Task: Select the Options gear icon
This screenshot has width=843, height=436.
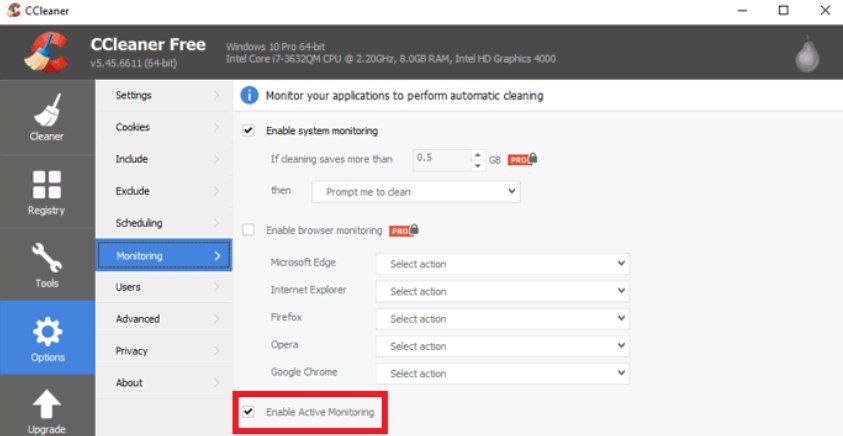Action: 47,331
